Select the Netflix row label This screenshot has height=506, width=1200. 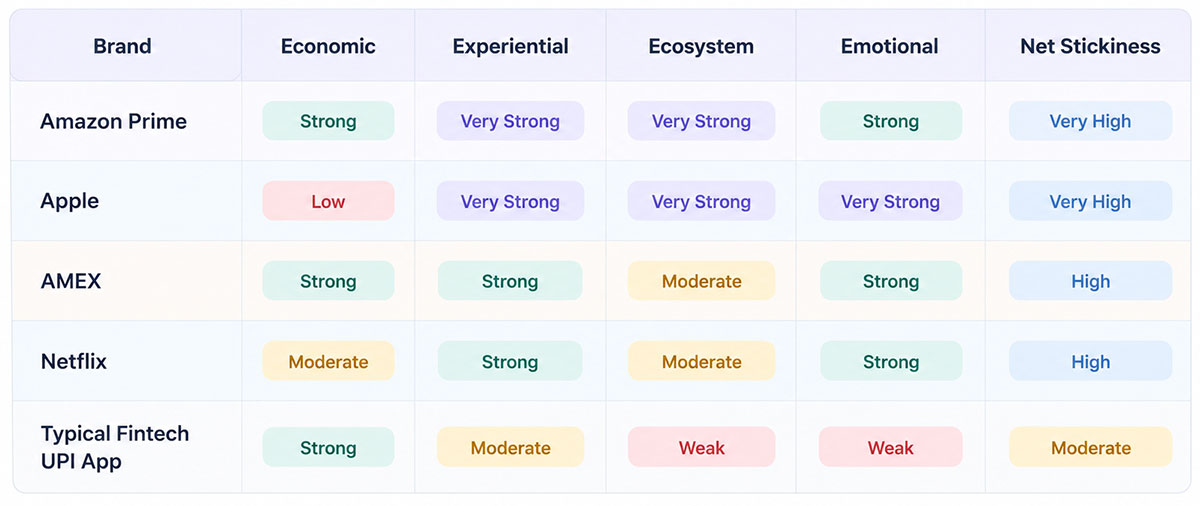[72, 361]
